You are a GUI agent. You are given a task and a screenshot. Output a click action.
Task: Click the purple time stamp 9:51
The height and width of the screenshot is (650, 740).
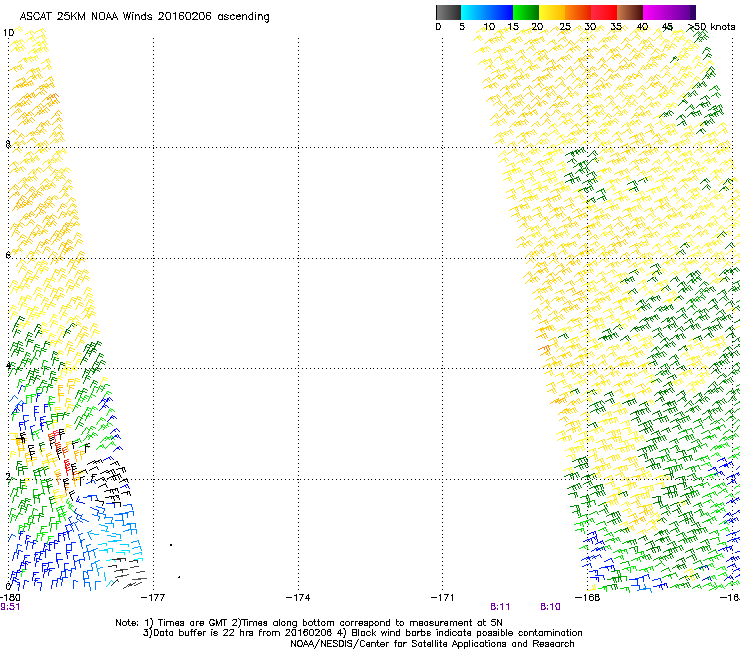tap(10, 607)
